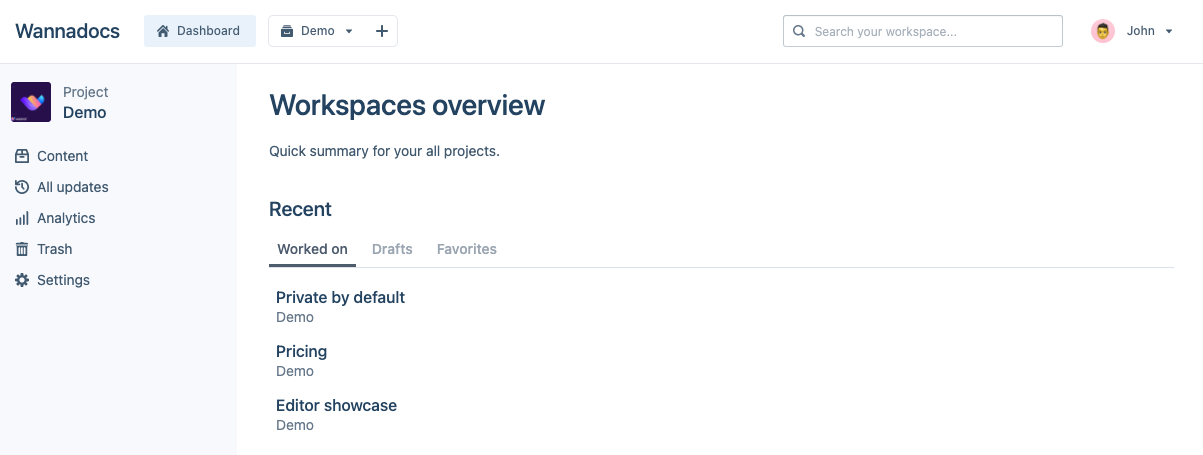Open the John user menu caret
The image size is (1203, 455).
pyautogui.click(x=1169, y=31)
